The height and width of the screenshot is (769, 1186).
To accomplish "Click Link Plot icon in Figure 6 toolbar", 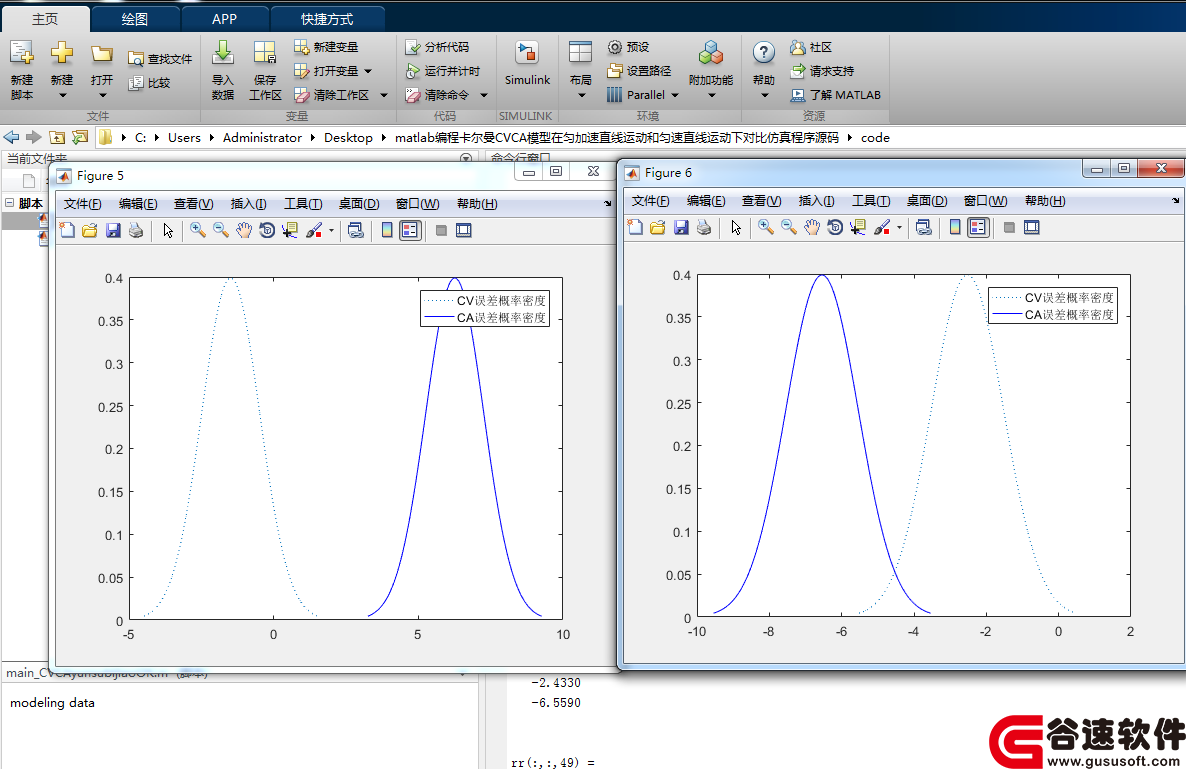I will 924,228.
